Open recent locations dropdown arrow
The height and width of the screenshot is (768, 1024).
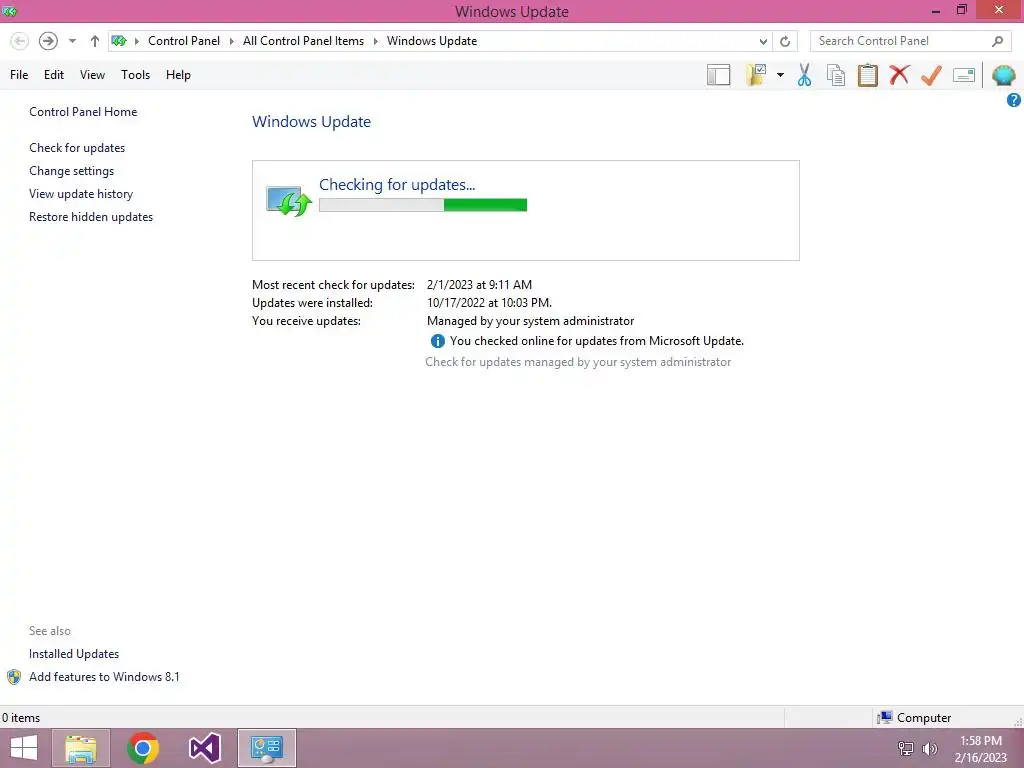tap(72, 41)
